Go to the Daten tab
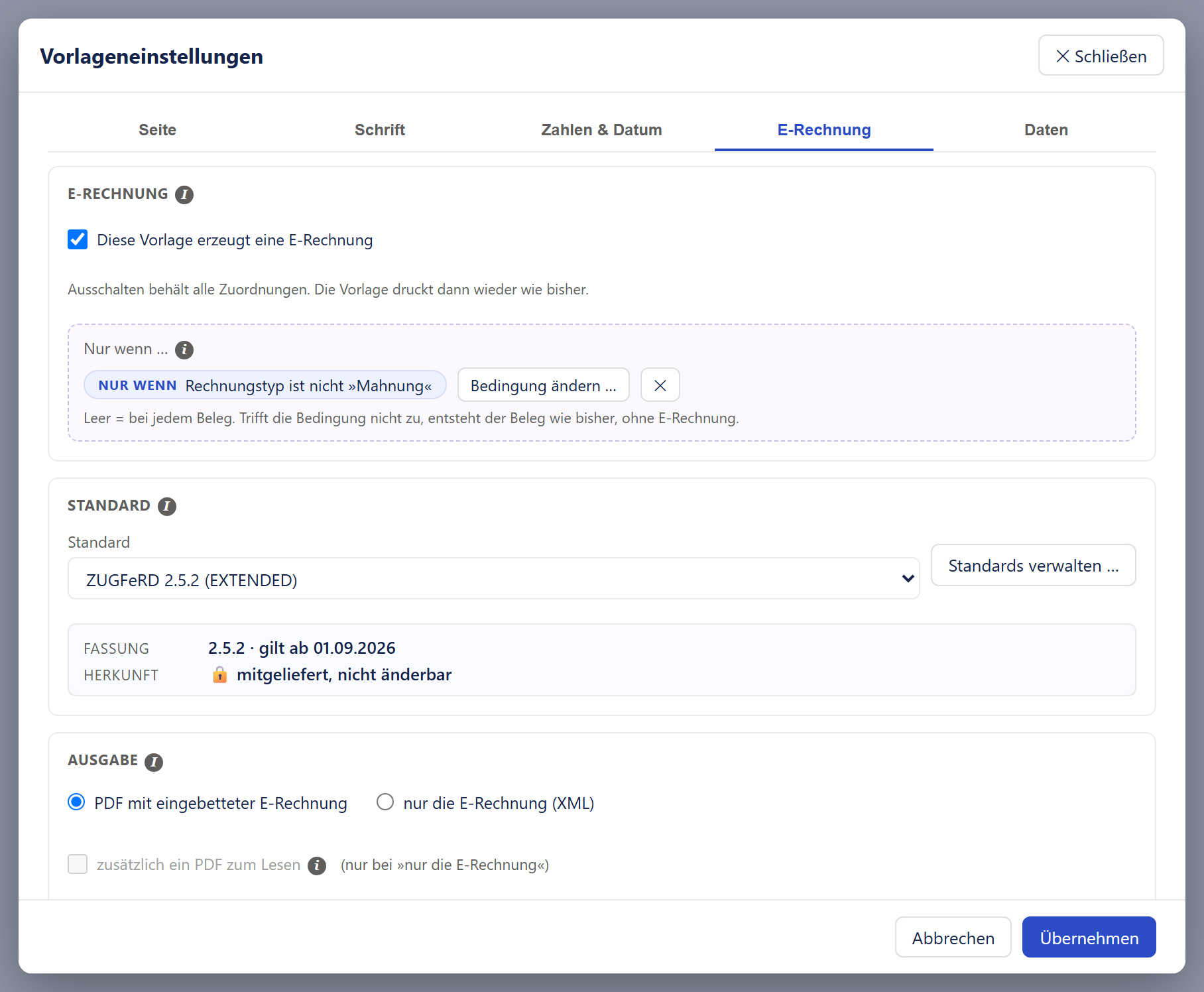 coord(1046,130)
